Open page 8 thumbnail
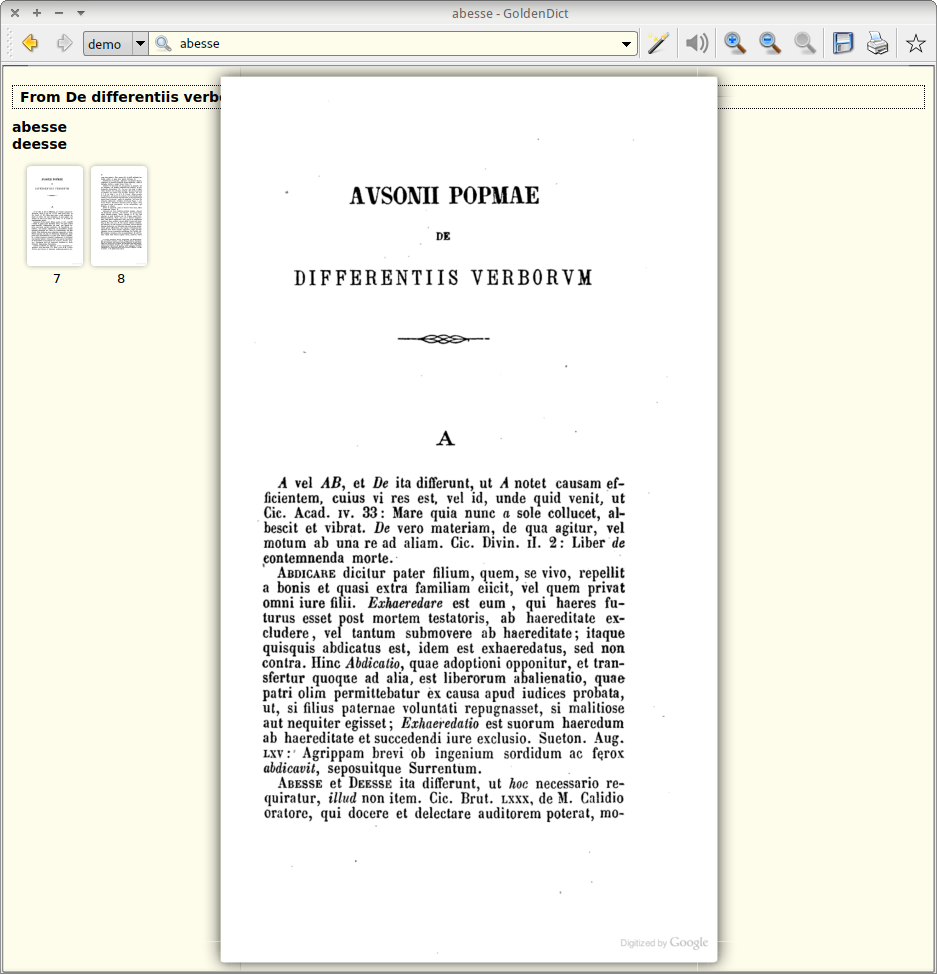This screenshot has width=937, height=974. click(119, 216)
